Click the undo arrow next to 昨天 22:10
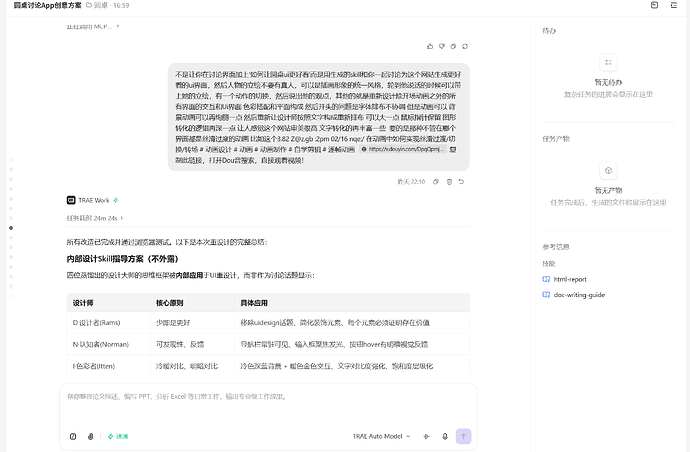The image size is (690, 452). click(x=461, y=182)
